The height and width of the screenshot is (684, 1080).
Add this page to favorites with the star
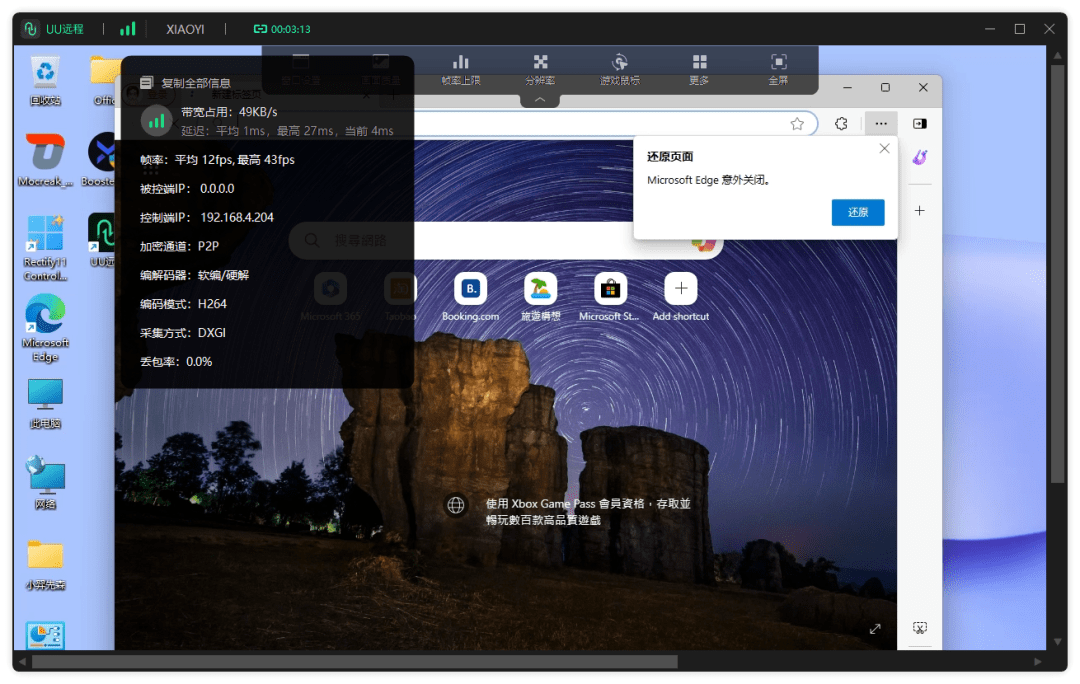[x=797, y=124]
